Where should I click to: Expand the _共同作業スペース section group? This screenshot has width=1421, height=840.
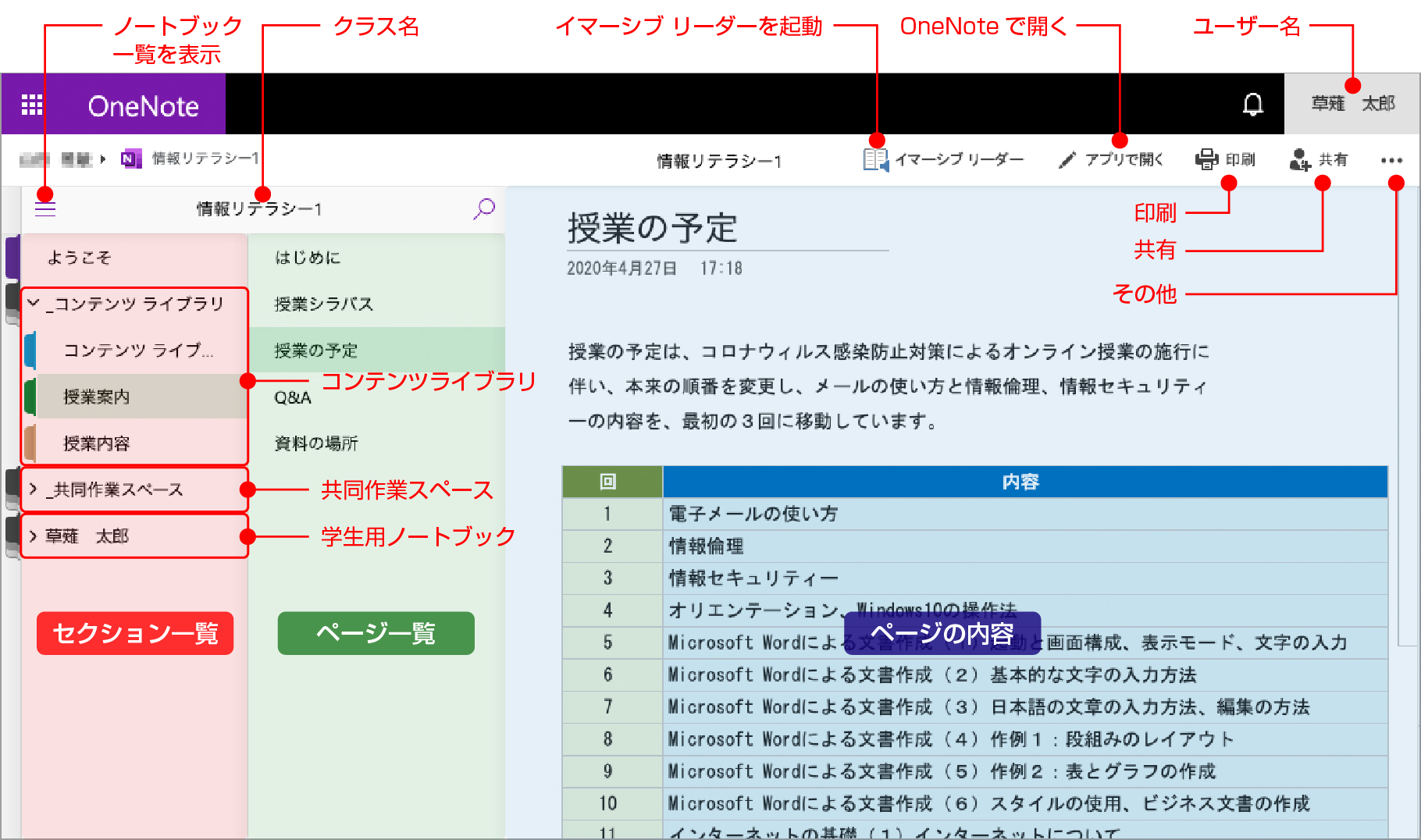tap(34, 489)
